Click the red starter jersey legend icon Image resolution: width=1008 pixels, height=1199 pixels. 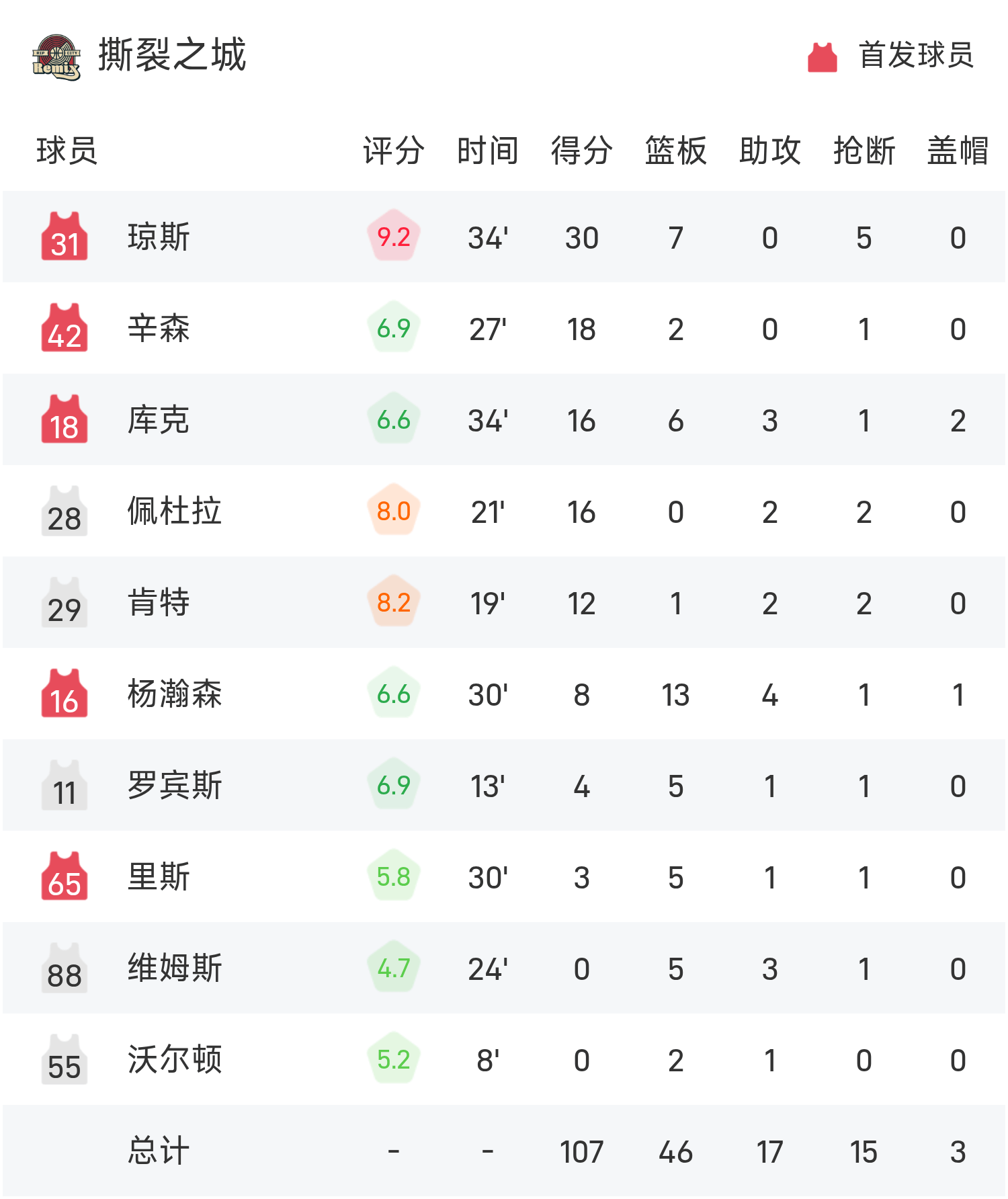click(x=822, y=57)
